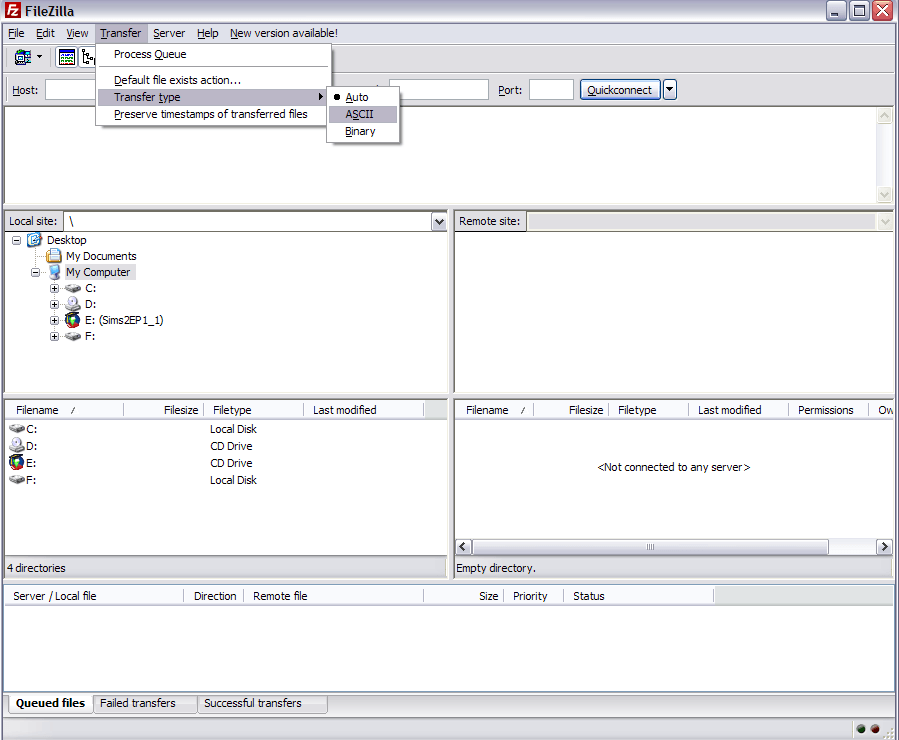Click C: drive icon in file list

click(17, 429)
